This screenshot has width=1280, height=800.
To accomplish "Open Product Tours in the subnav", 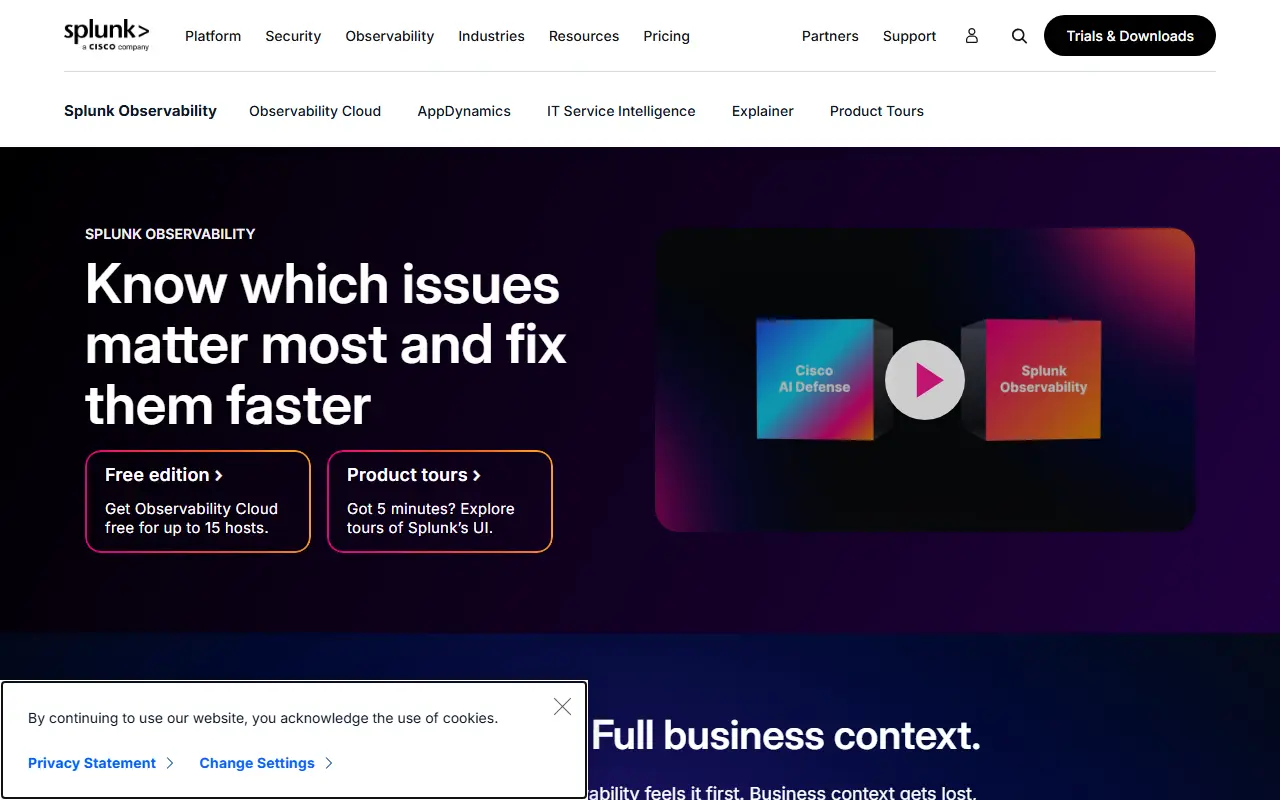I will click(x=877, y=111).
